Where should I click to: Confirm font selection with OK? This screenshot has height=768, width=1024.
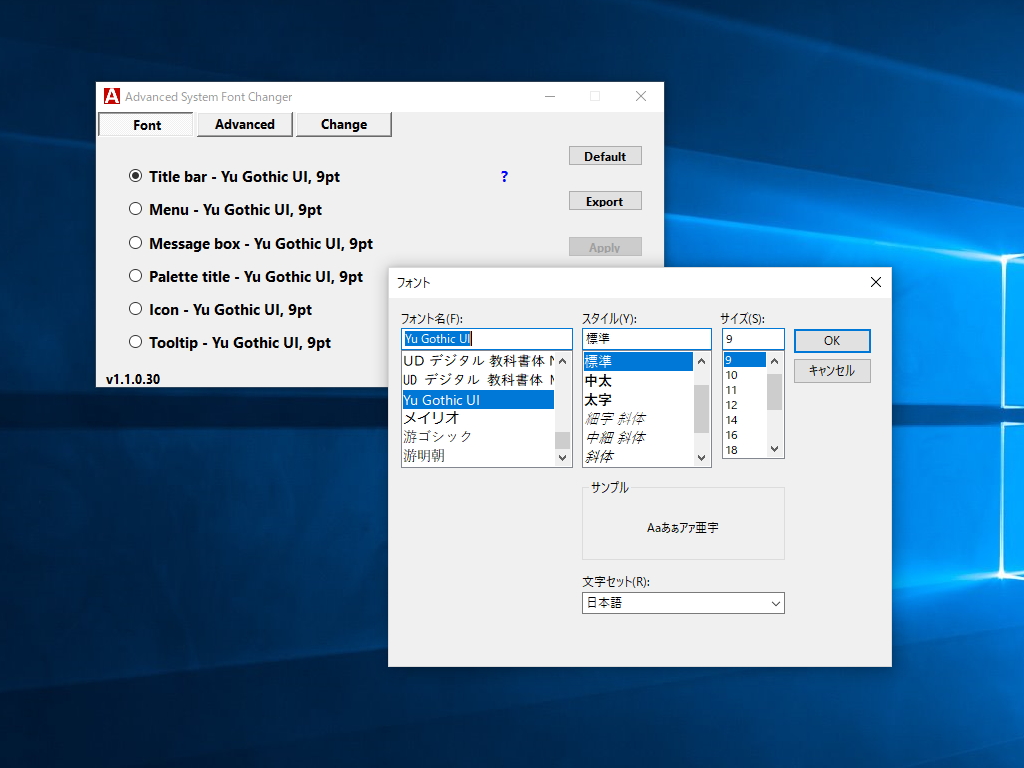830,340
